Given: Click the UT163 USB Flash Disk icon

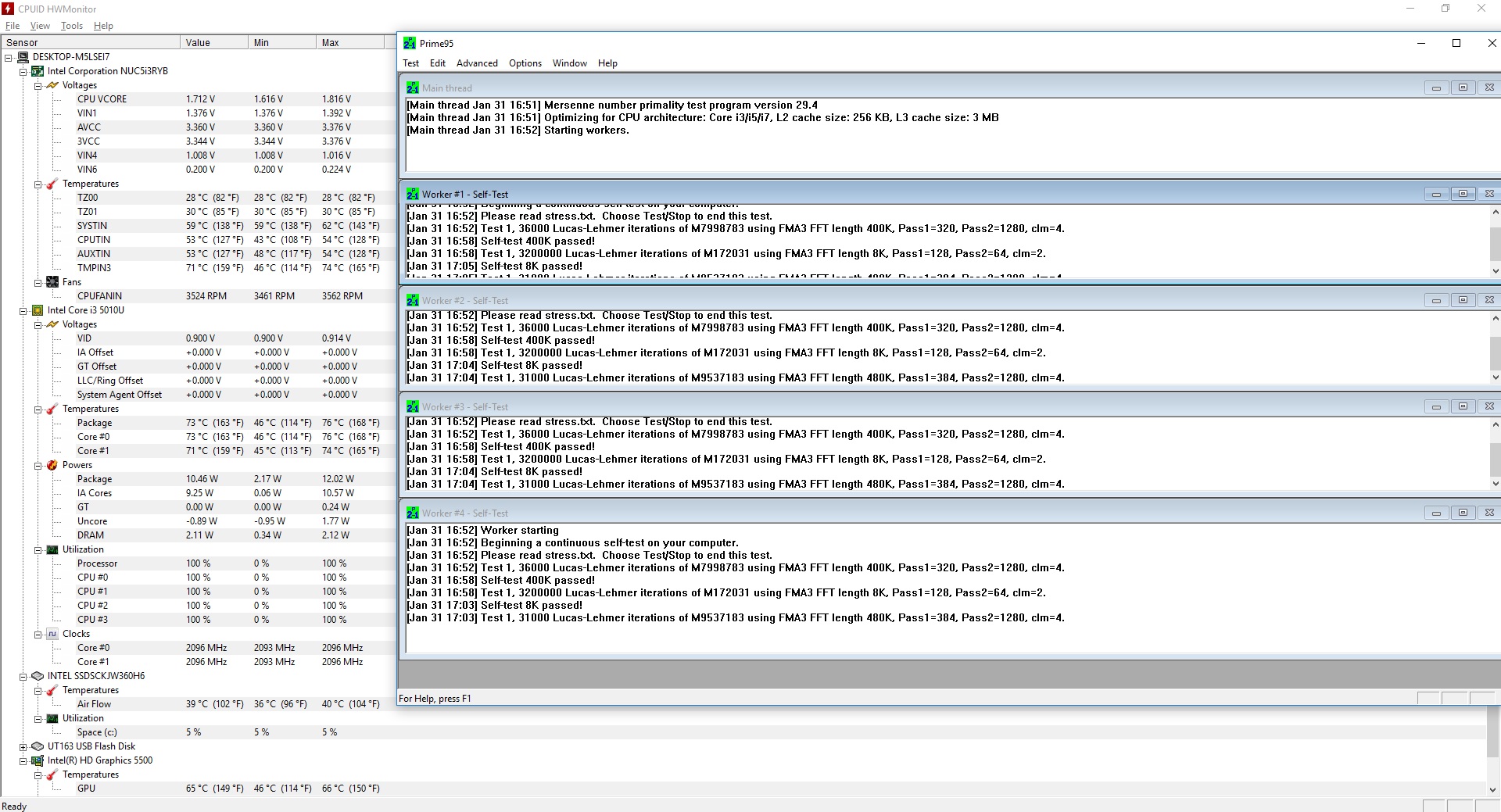Looking at the screenshot, I should pyautogui.click(x=37, y=746).
